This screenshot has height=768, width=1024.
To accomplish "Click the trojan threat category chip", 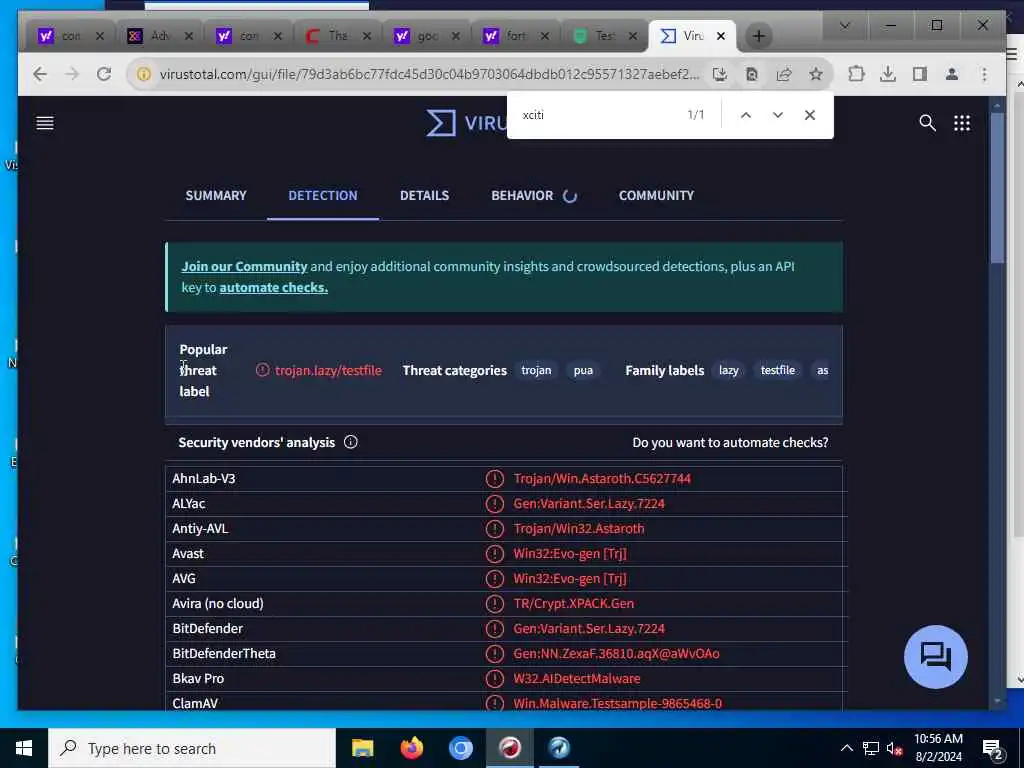I will (x=536, y=370).
